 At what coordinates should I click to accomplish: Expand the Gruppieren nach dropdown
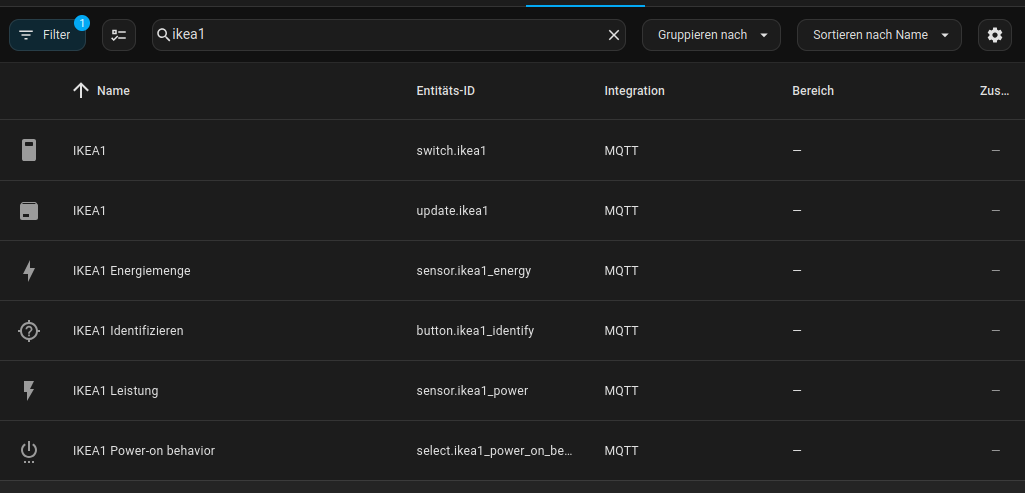[711, 35]
